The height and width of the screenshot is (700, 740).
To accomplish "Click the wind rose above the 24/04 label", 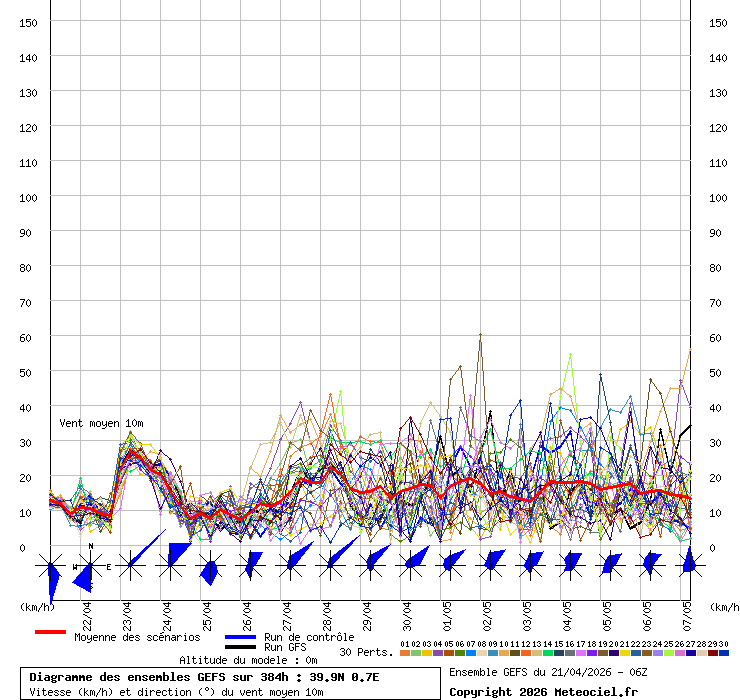I will [170, 565].
